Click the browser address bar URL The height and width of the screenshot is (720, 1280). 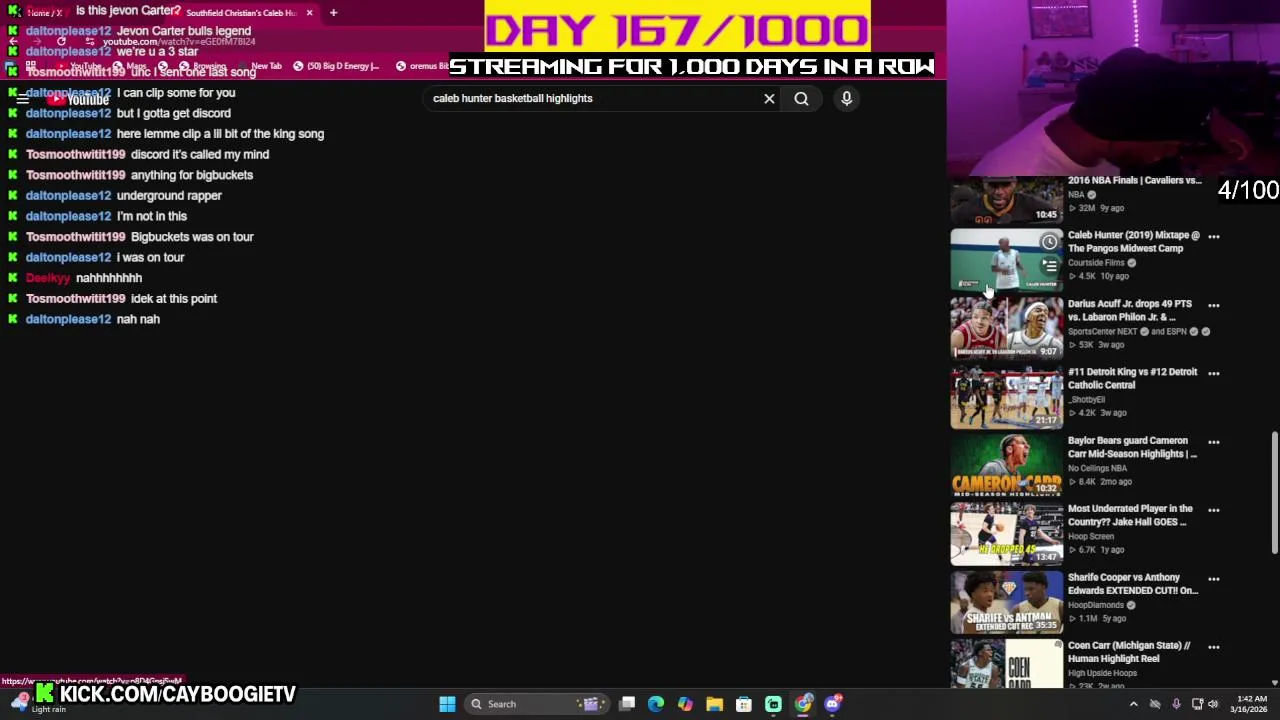click(178, 42)
